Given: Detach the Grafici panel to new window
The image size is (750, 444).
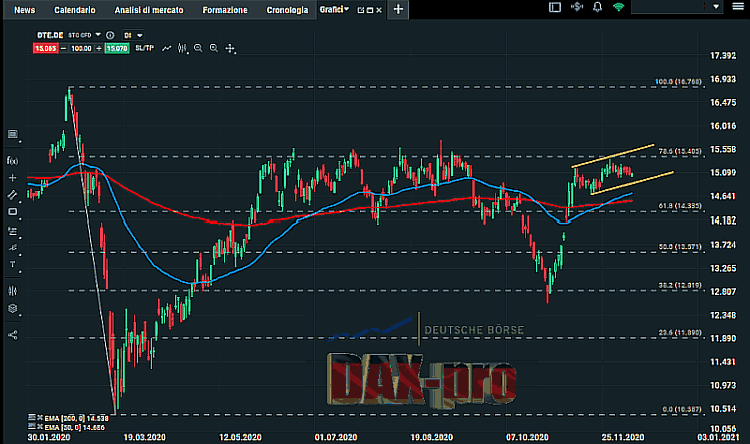Looking at the screenshot, I should [x=361, y=10].
